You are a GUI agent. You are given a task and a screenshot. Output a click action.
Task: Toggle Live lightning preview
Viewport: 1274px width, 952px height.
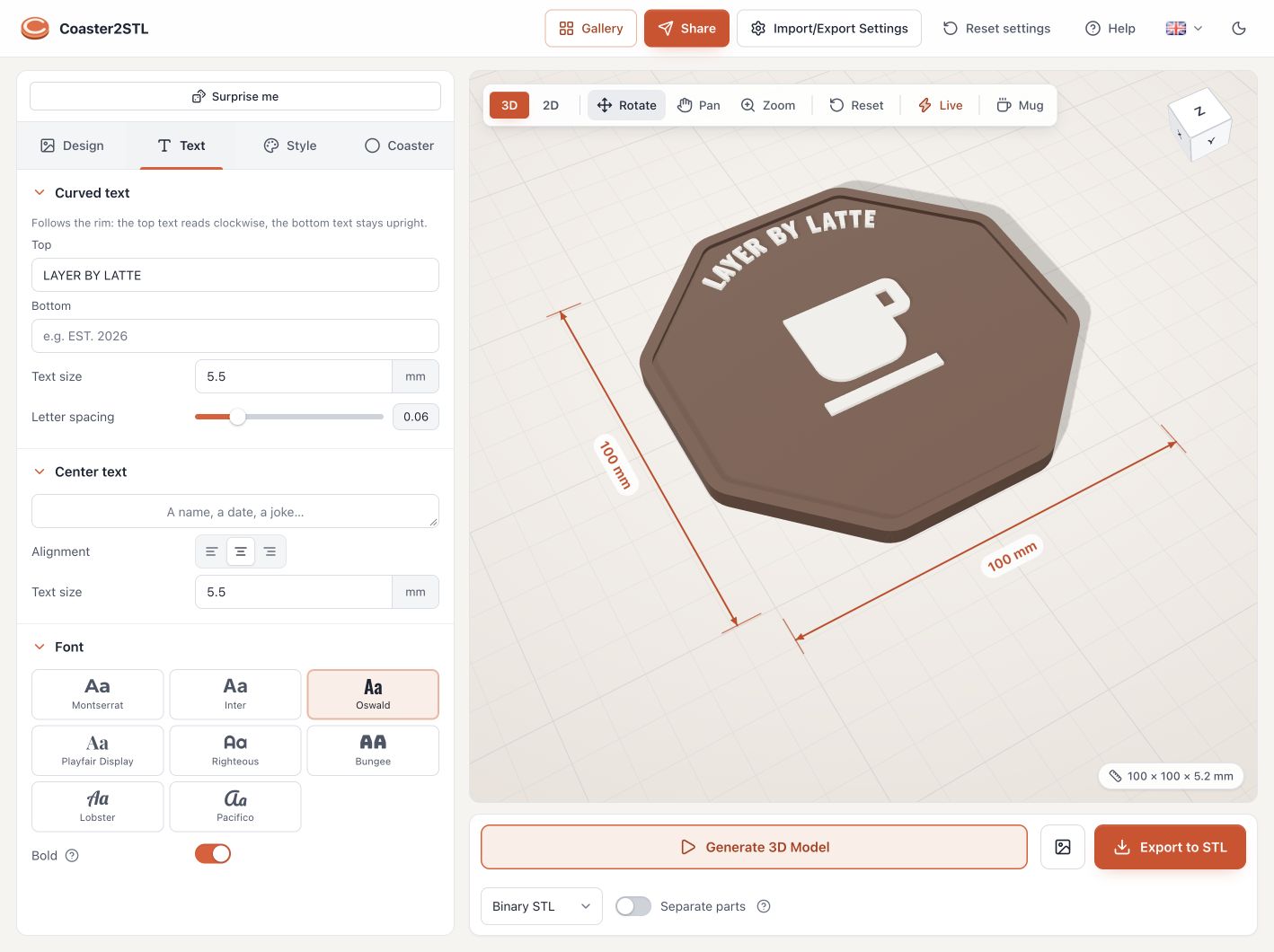pos(940,105)
